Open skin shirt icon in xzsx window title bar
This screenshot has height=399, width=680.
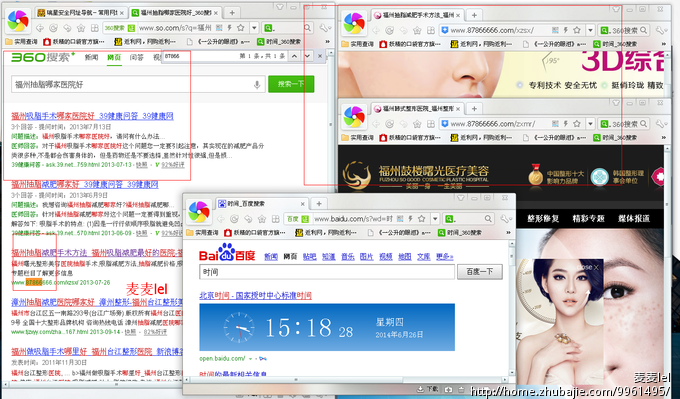[616, 9]
